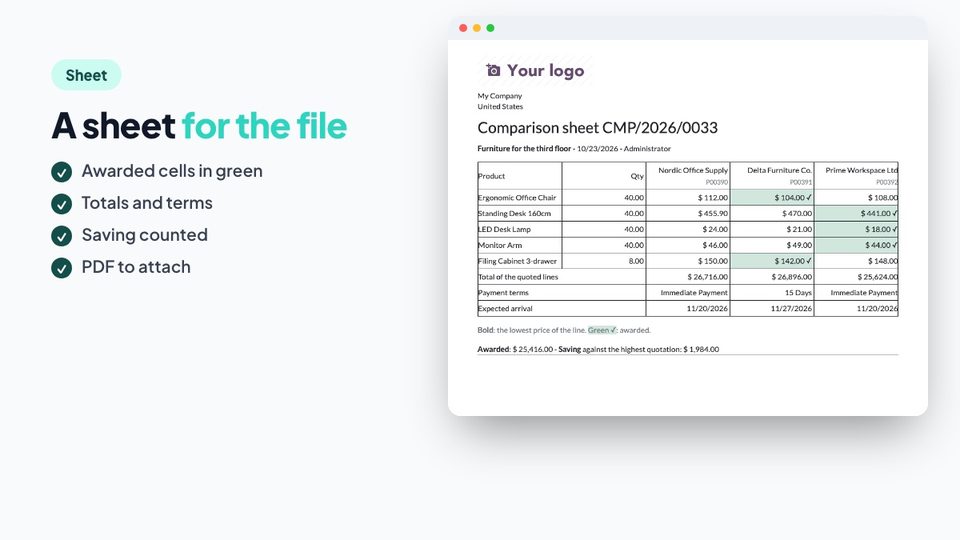
Task: Click the checkmark icon beside Totals and terms
Action: point(61,204)
